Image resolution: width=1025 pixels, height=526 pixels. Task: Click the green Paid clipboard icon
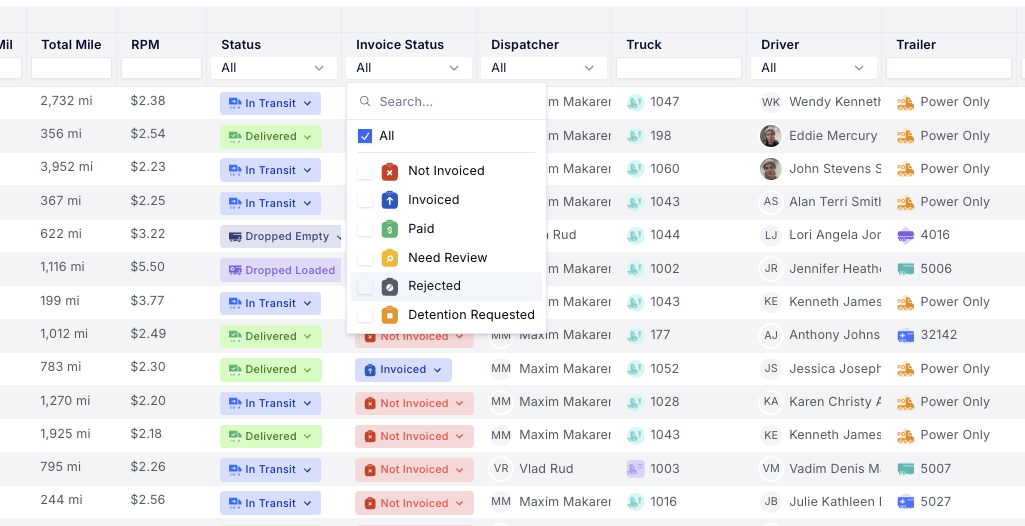[390, 229]
